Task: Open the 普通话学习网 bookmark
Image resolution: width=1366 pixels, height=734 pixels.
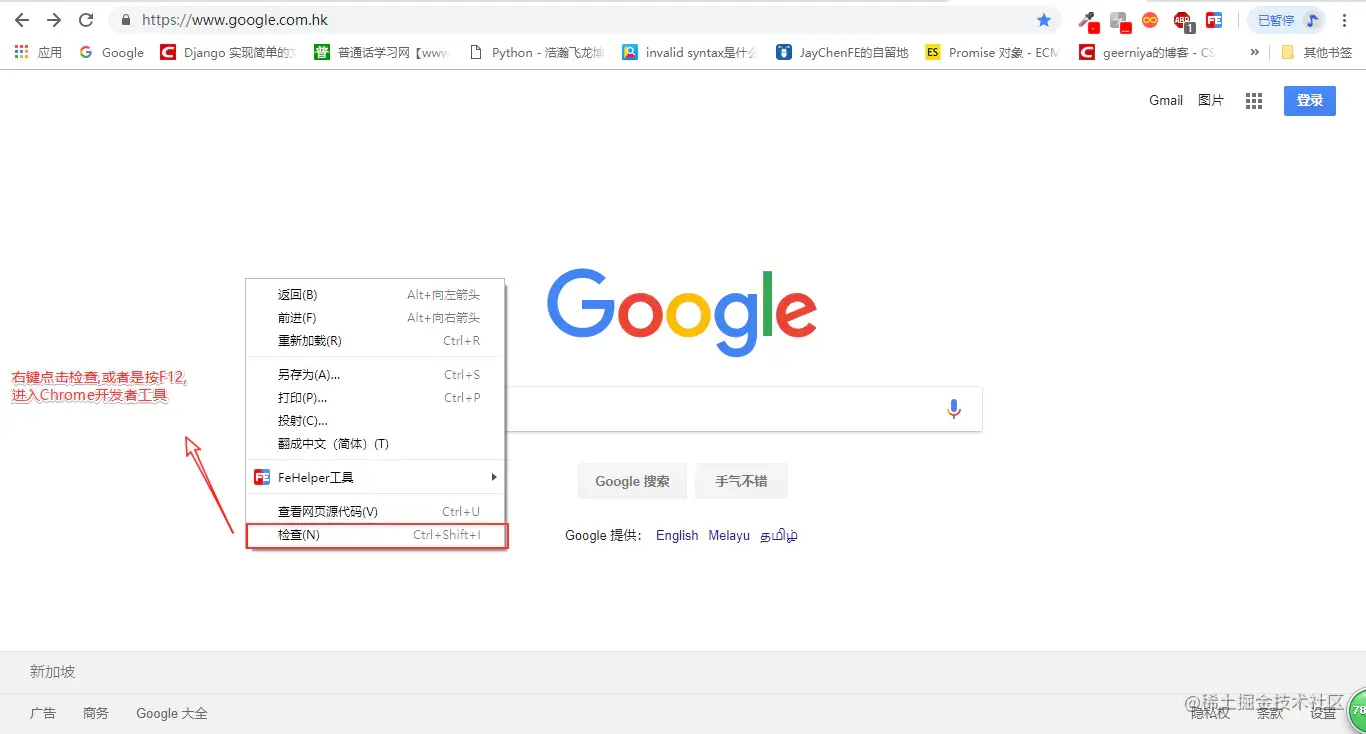Action: pyautogui.click(x=381, y=52)
